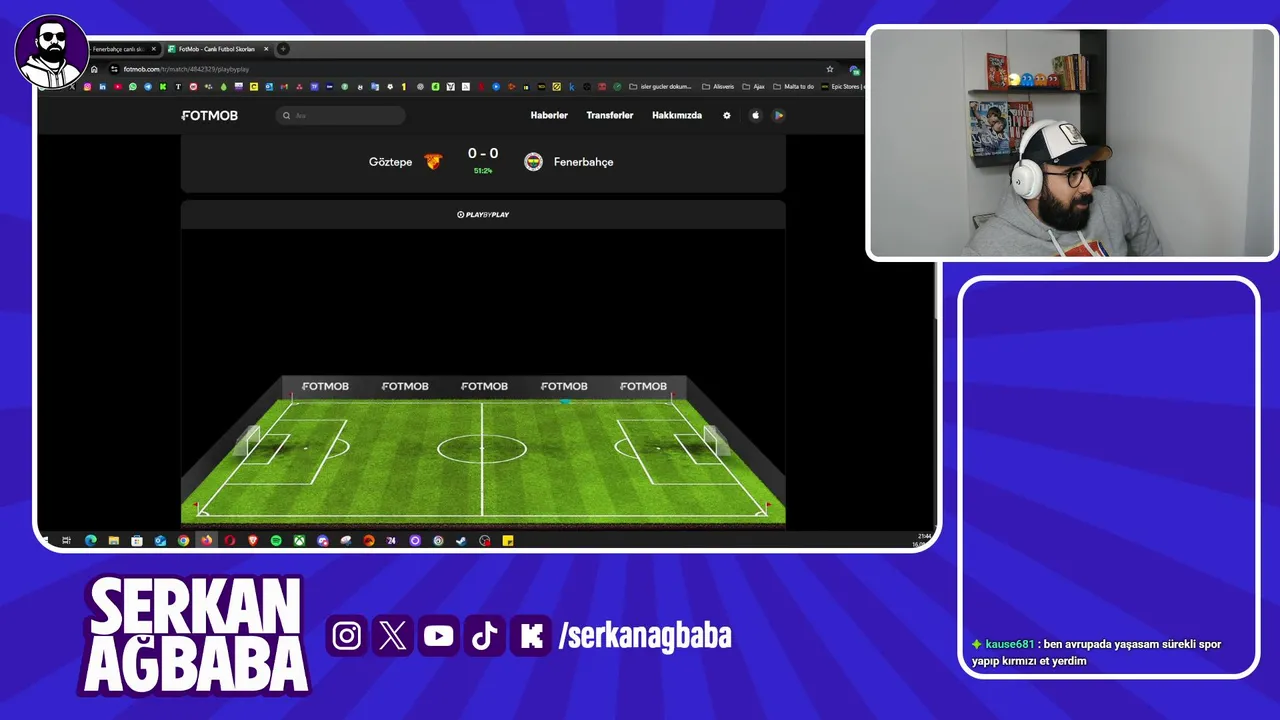Click the Apple App Store icon
Viewport: 1280px width, 720px height.
755,115
